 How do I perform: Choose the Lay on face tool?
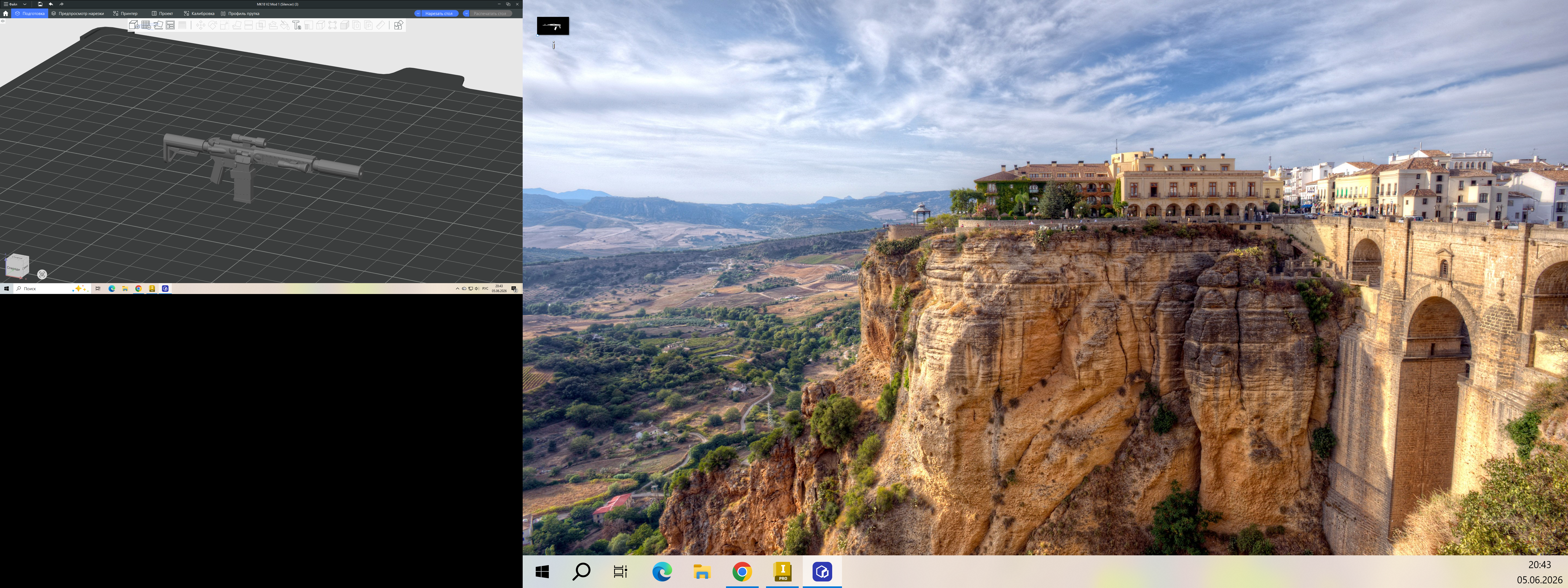(x=237, y=25)
